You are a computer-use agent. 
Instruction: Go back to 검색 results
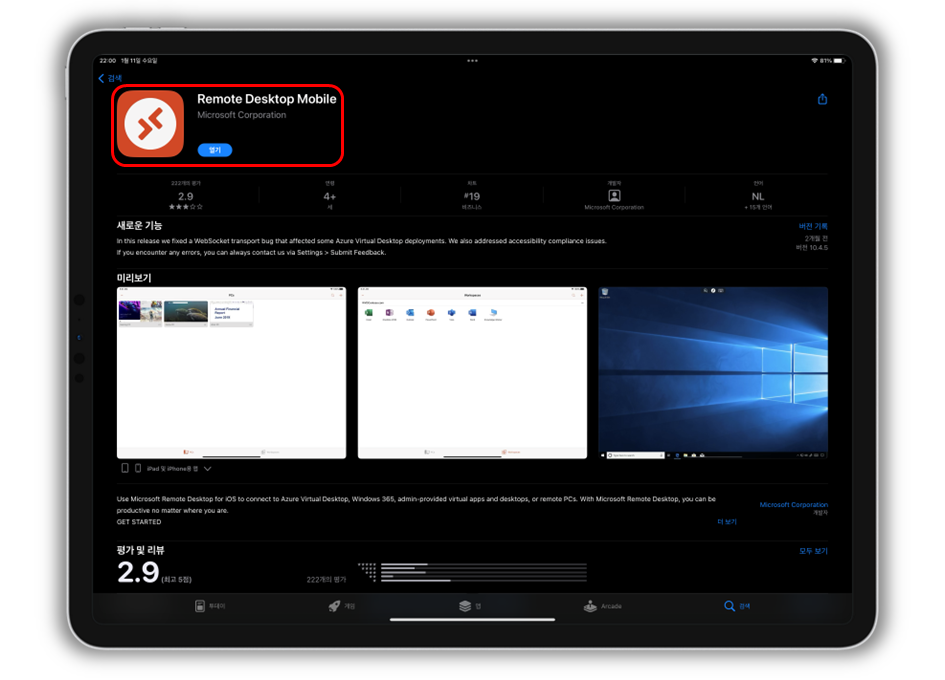110,78
